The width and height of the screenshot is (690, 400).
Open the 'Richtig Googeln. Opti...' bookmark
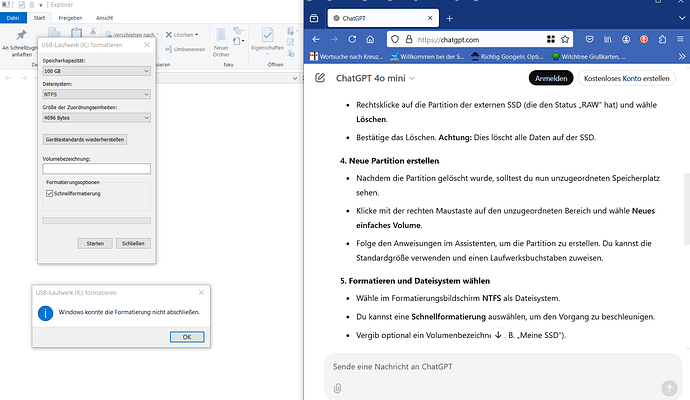[507, 56]
